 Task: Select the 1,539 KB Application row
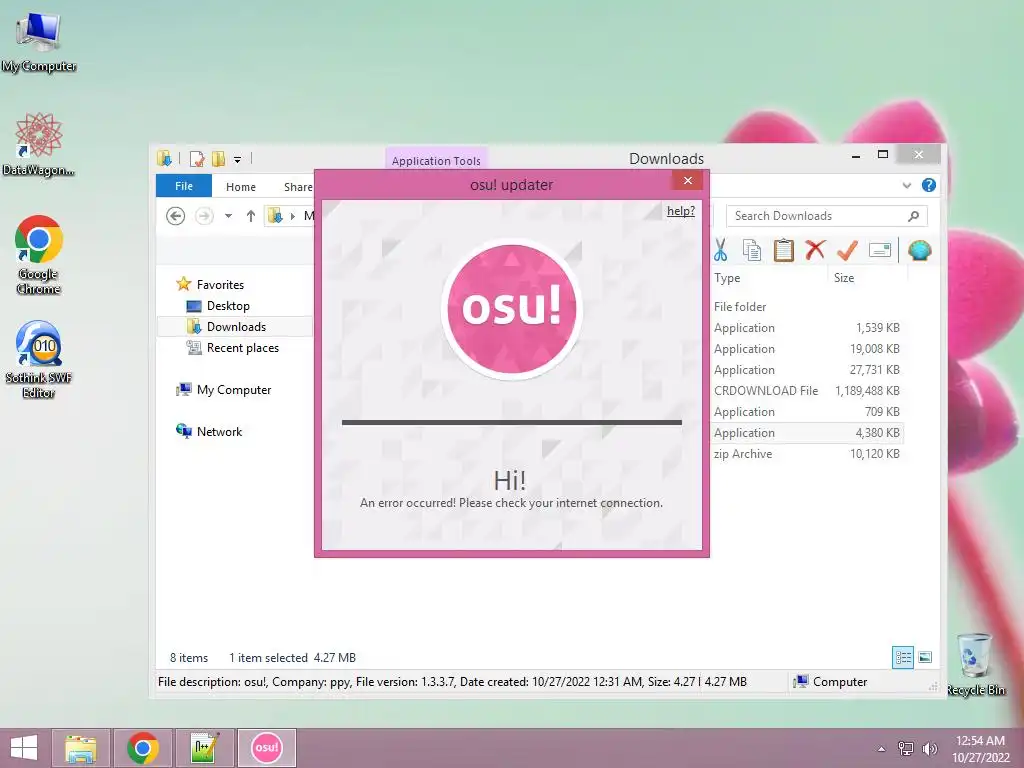tap(807, 328)
